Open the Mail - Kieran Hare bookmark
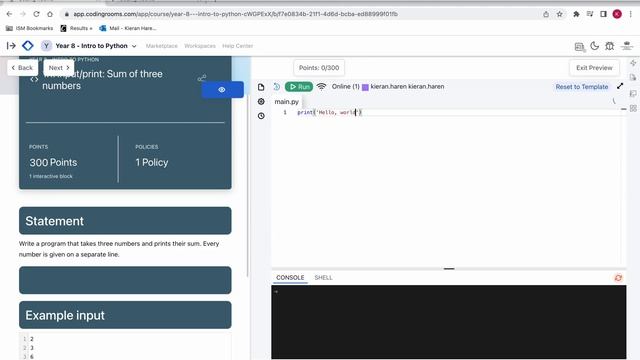 coord(128,28)
